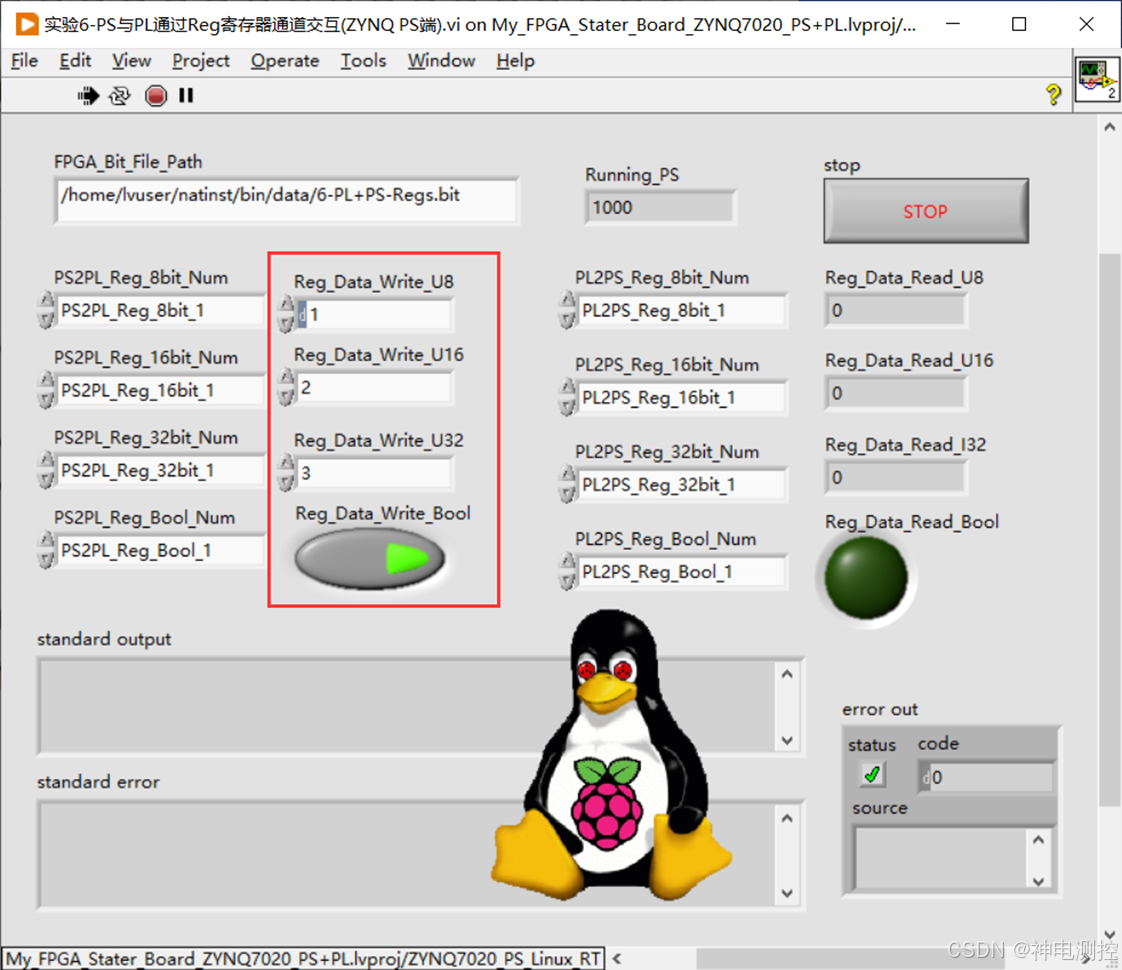Click the standard output scroll down arrow
1122x970 pixels.
tap(787, 740)
